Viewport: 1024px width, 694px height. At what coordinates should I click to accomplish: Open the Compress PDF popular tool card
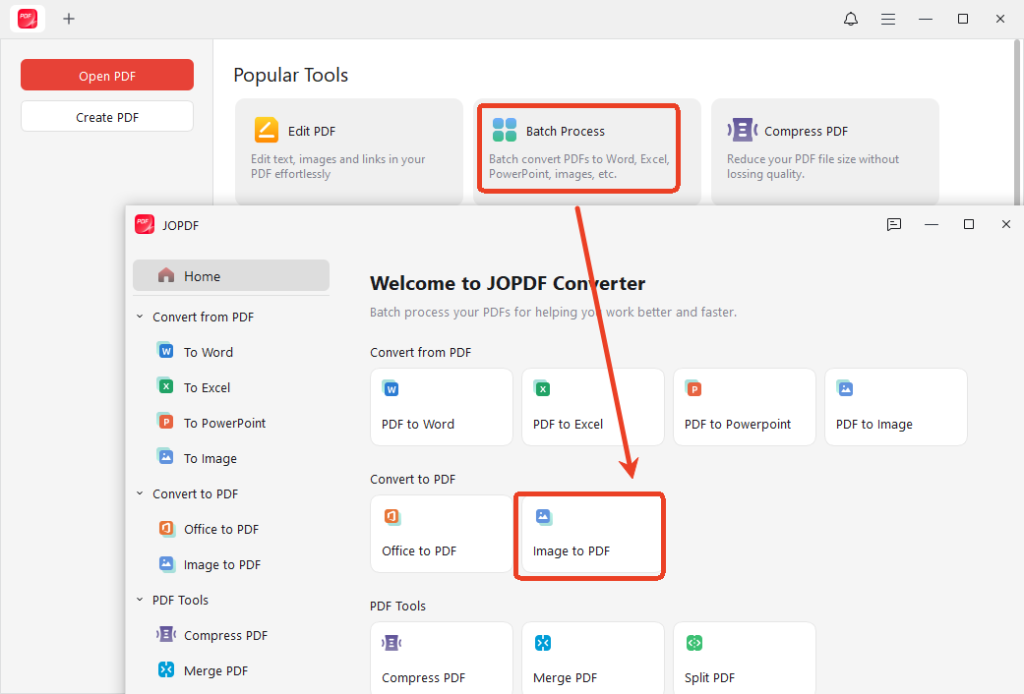coord(825,151)
